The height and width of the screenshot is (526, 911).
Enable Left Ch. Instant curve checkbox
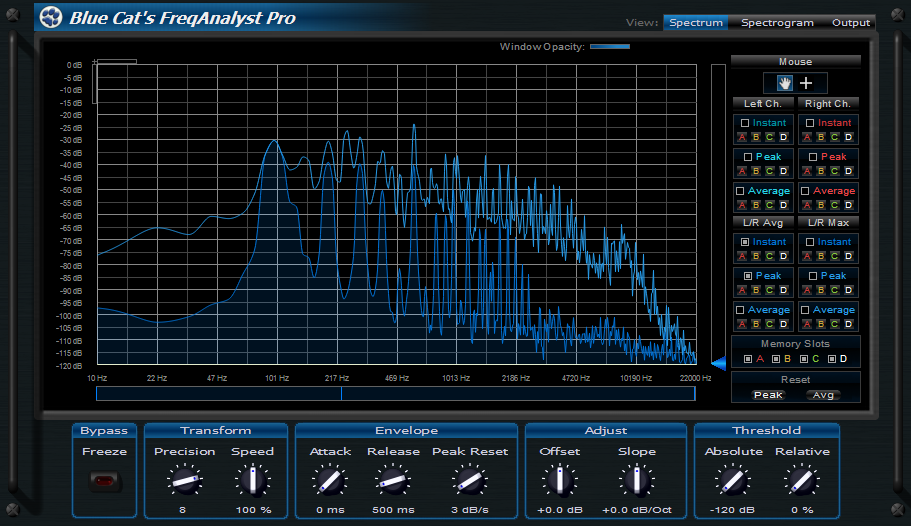745,123
